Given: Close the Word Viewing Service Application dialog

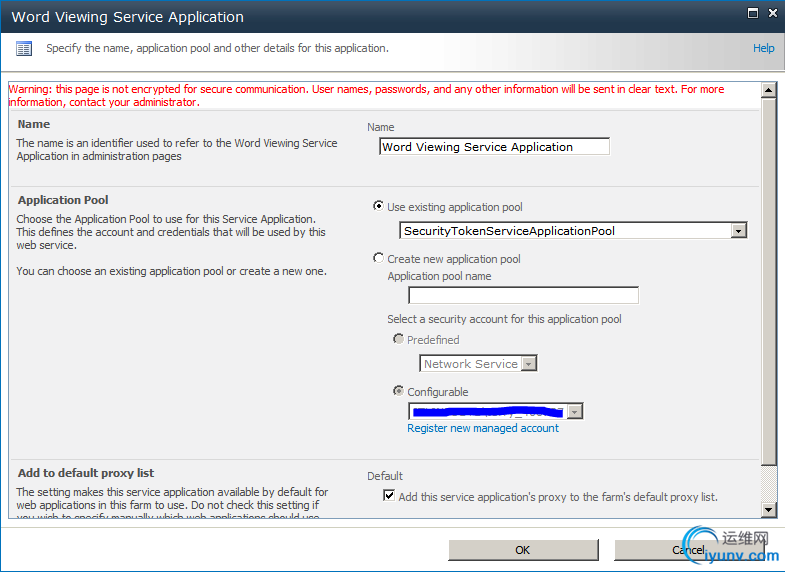Looking at the screenshot, I should click(x=773, y=13).
